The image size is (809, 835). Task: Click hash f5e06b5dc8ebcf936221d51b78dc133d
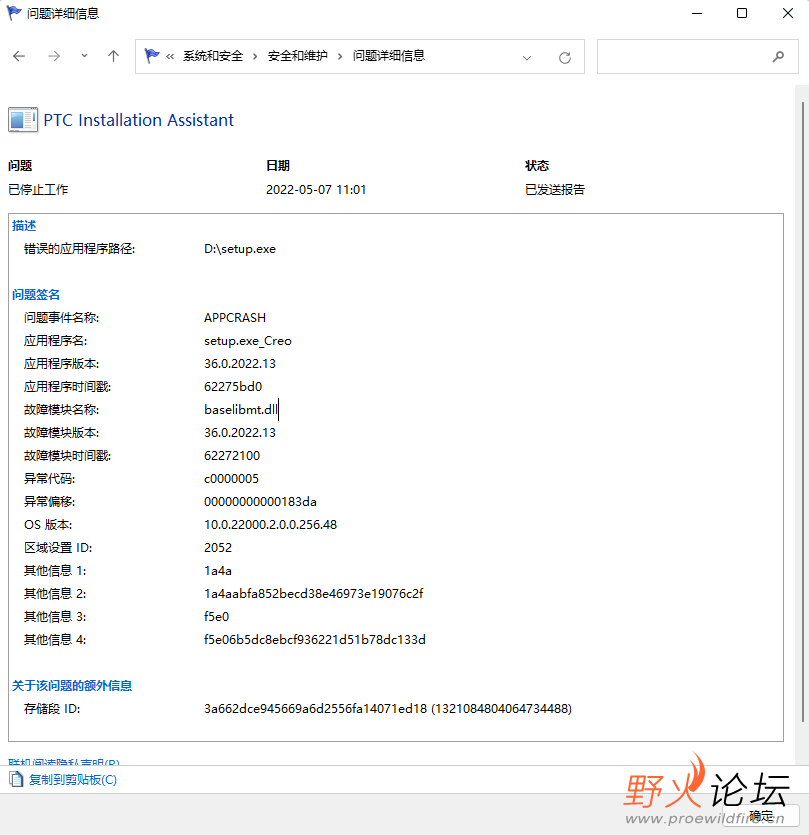pos(315,640)
